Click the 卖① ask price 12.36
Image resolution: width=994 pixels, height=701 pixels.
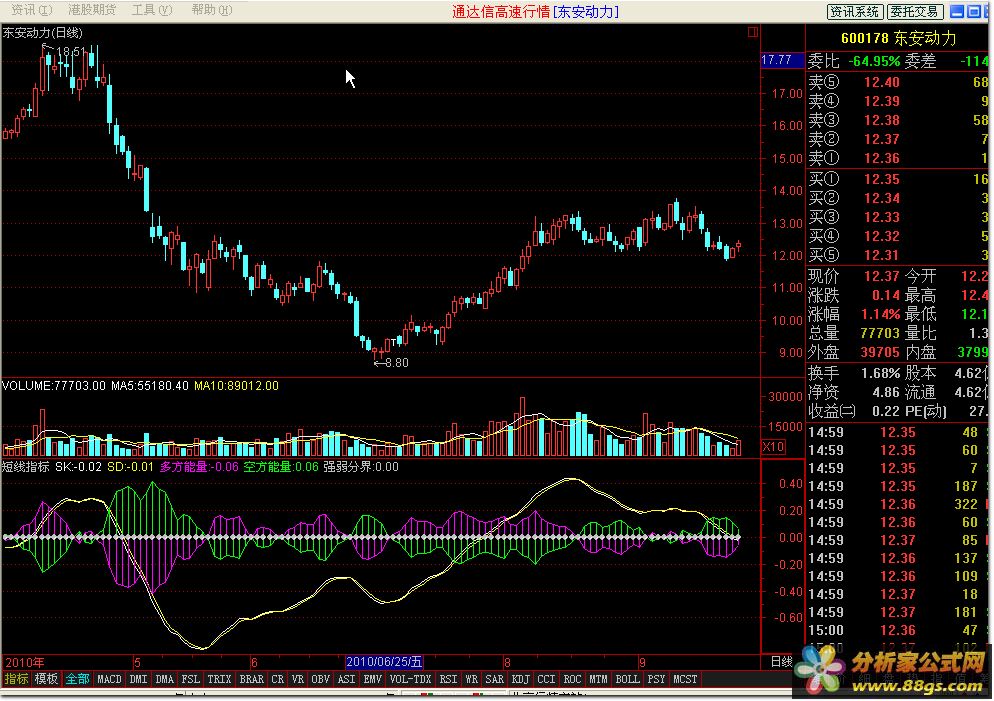click(881, 158)
